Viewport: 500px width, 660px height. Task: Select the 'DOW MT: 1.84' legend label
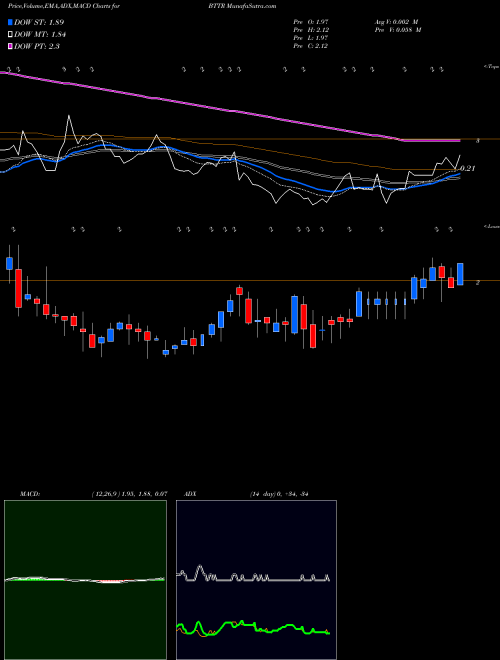coord(40,34)
